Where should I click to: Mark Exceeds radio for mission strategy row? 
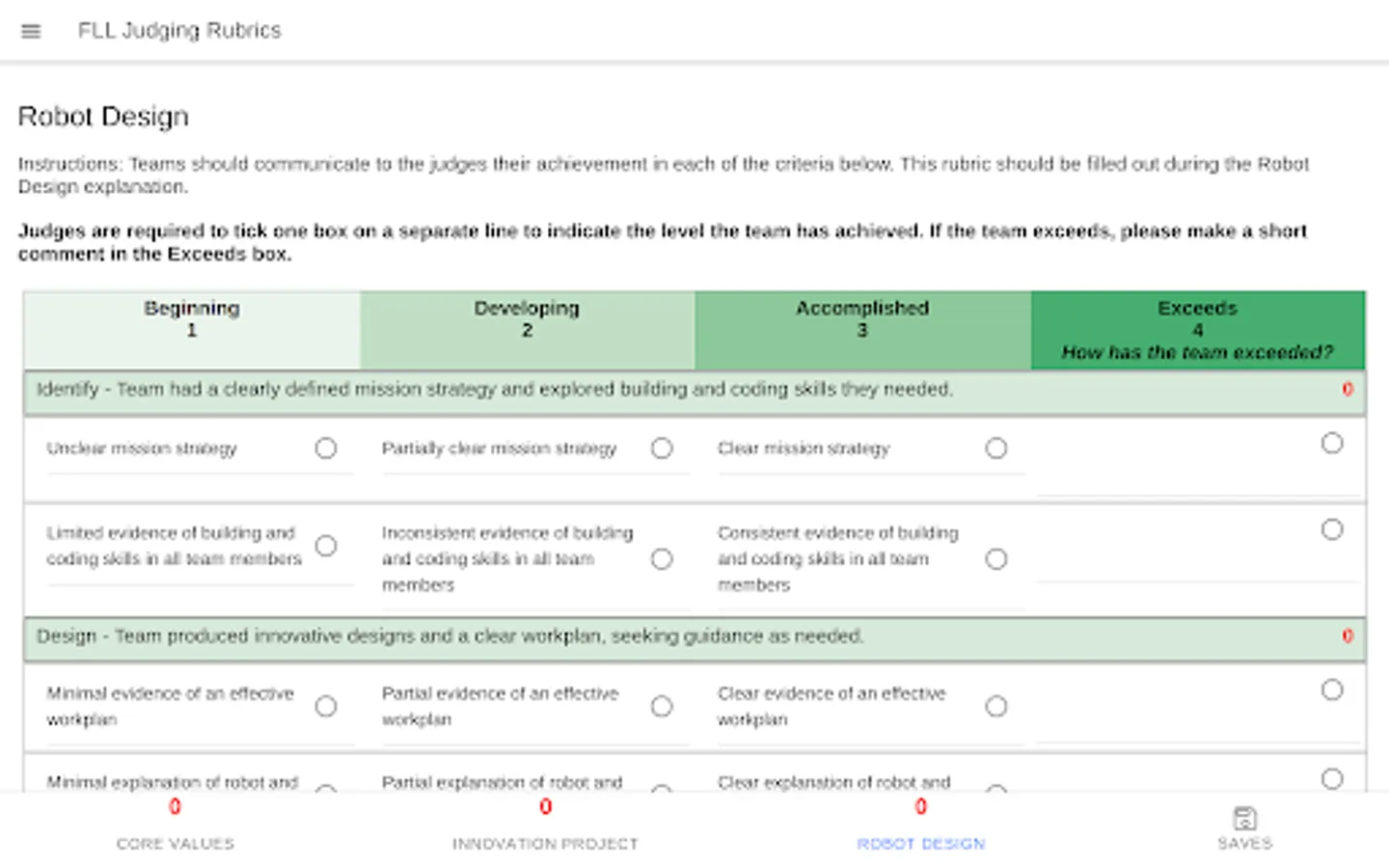1332,444
